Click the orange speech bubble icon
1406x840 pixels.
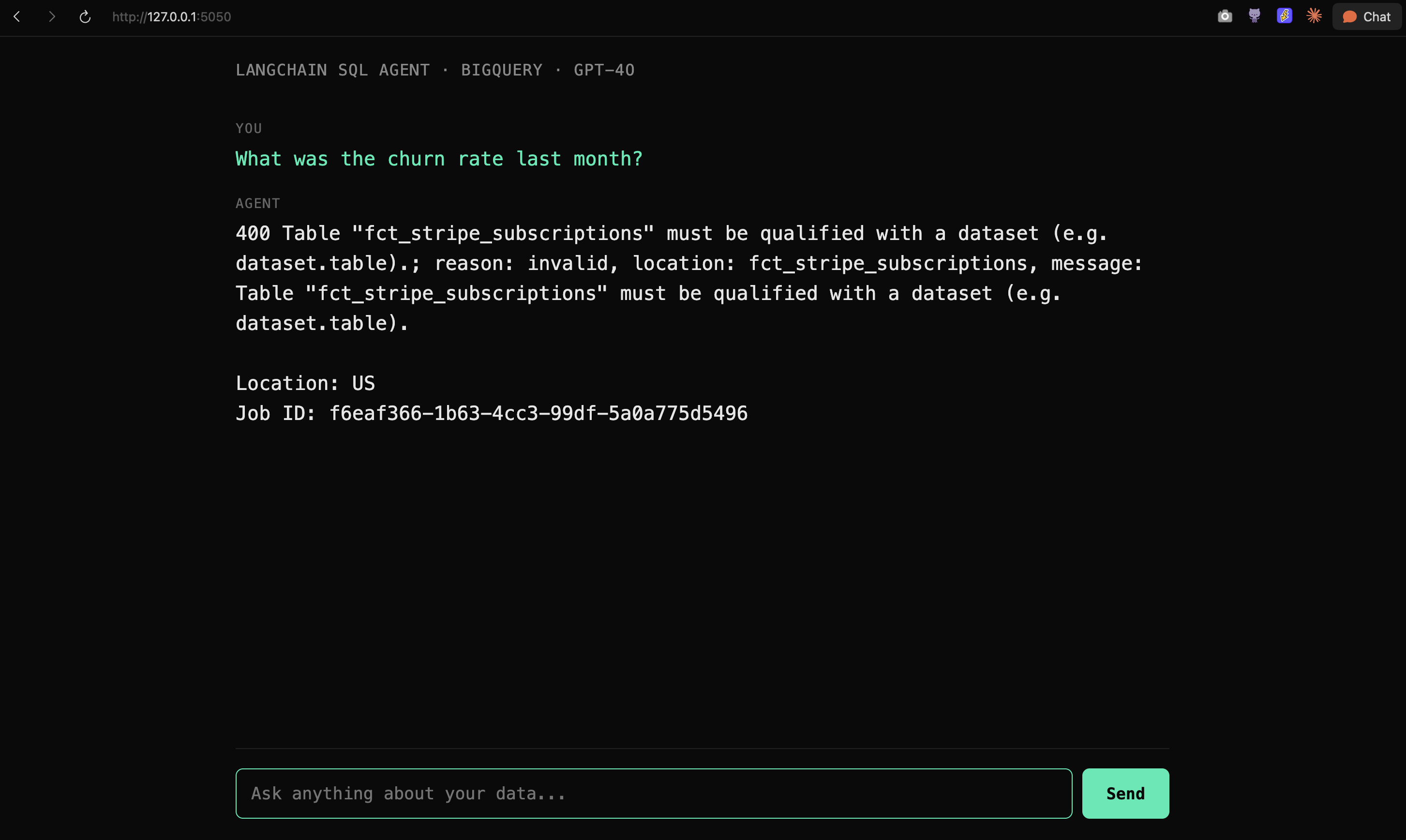pos(1349,17)
